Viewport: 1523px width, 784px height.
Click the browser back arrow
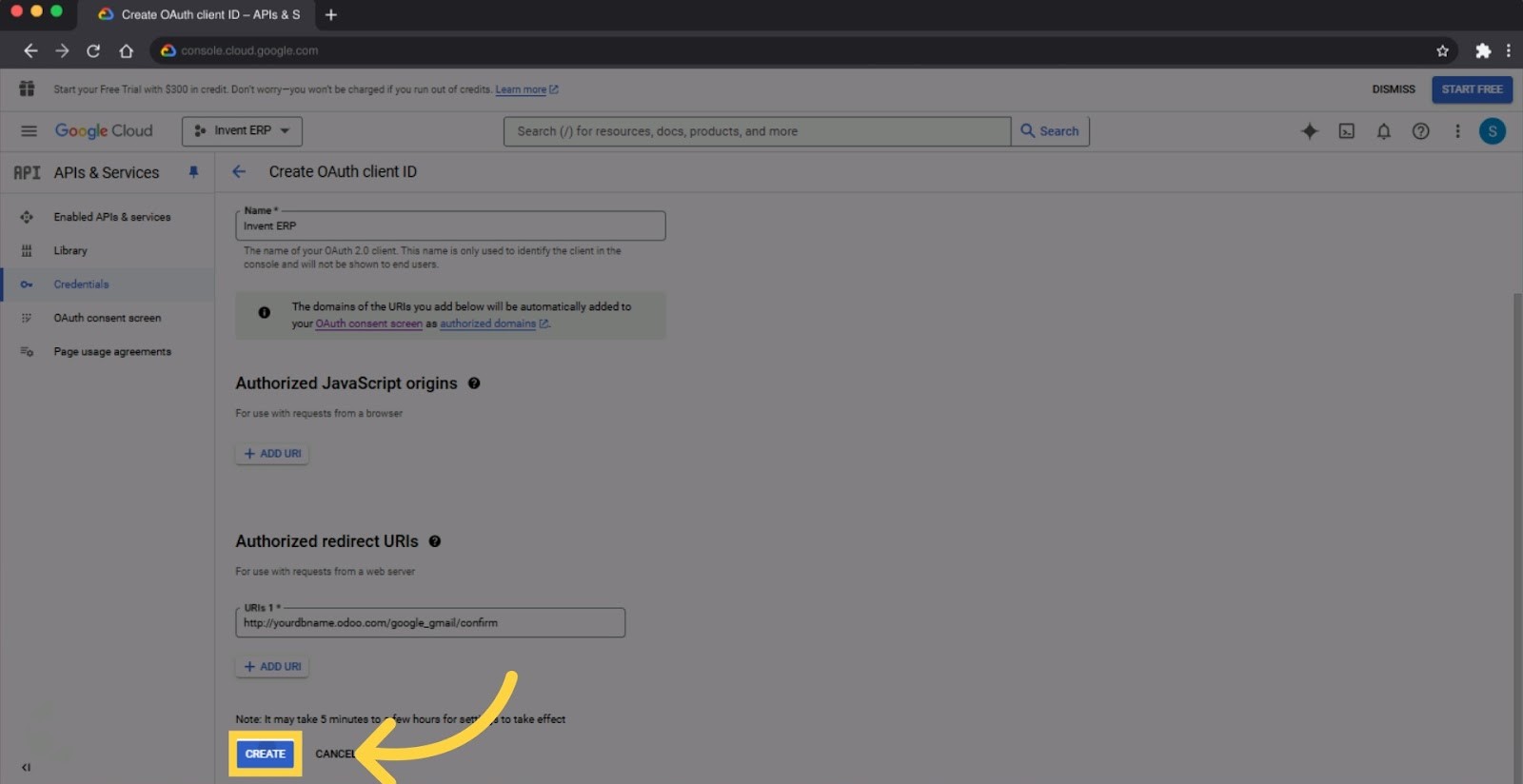(30, 50)
